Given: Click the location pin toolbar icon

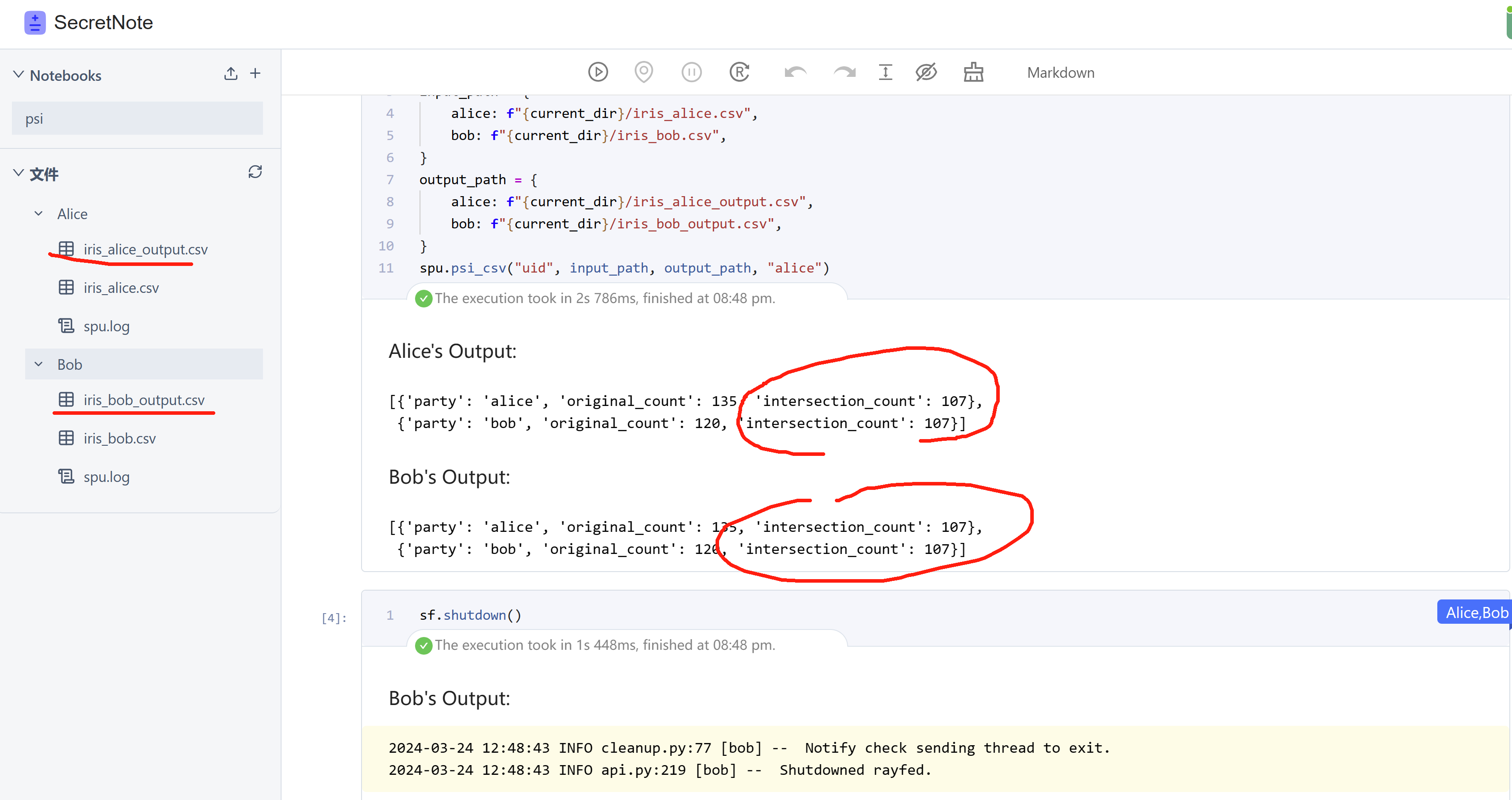Looking at the screenshot, I should [644, 72].
